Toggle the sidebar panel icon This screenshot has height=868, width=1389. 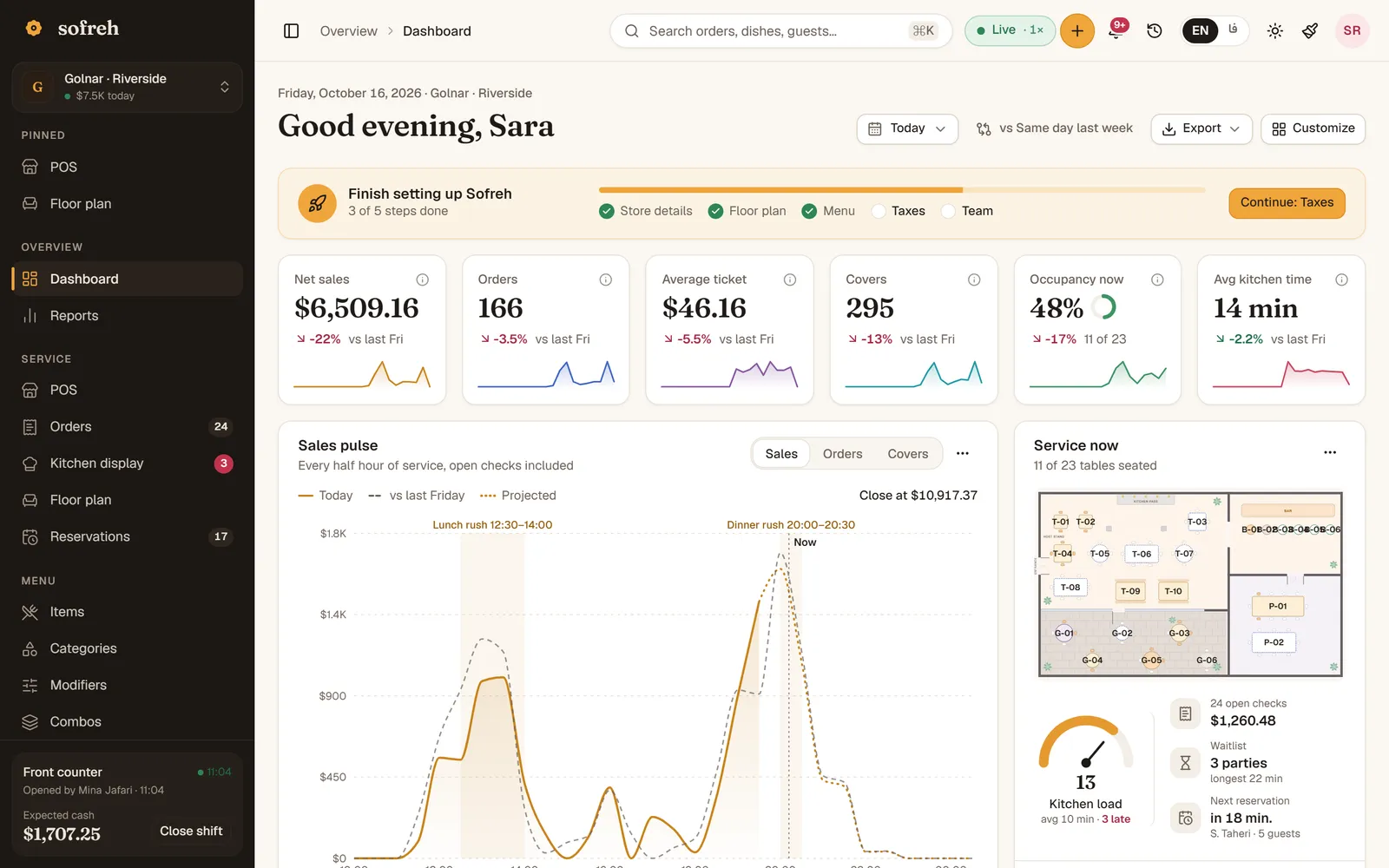(x=292, y=31)
